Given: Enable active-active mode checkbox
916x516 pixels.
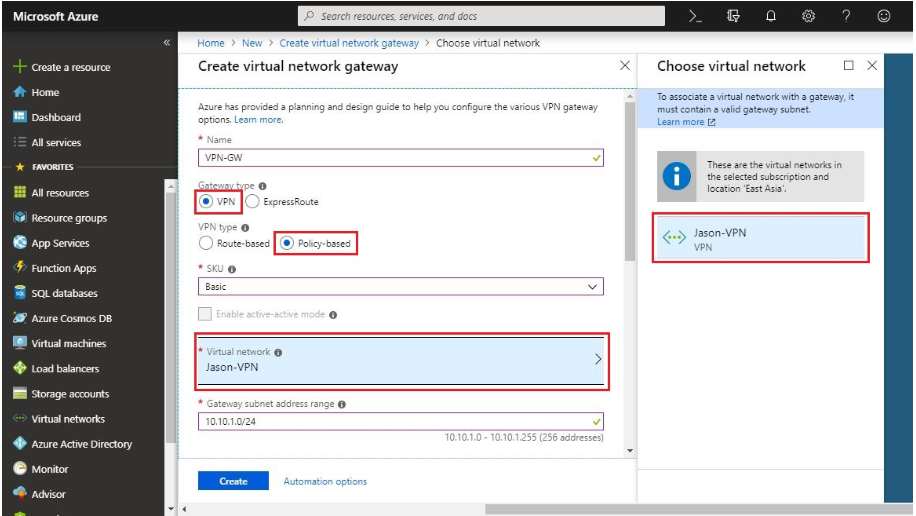Looking at the screenshot, I should [206, 314].
